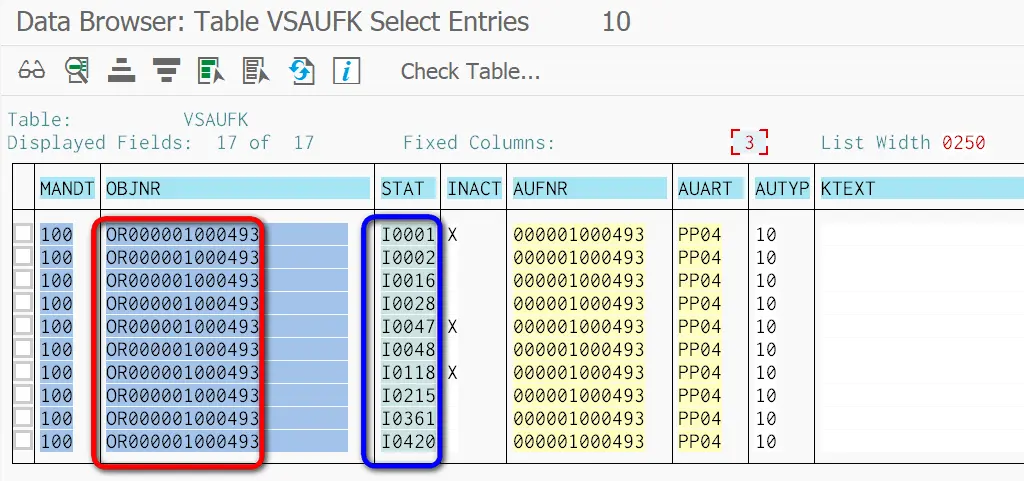
Task: Tick the checkbox for row I0001
Action: coord(24,234)
